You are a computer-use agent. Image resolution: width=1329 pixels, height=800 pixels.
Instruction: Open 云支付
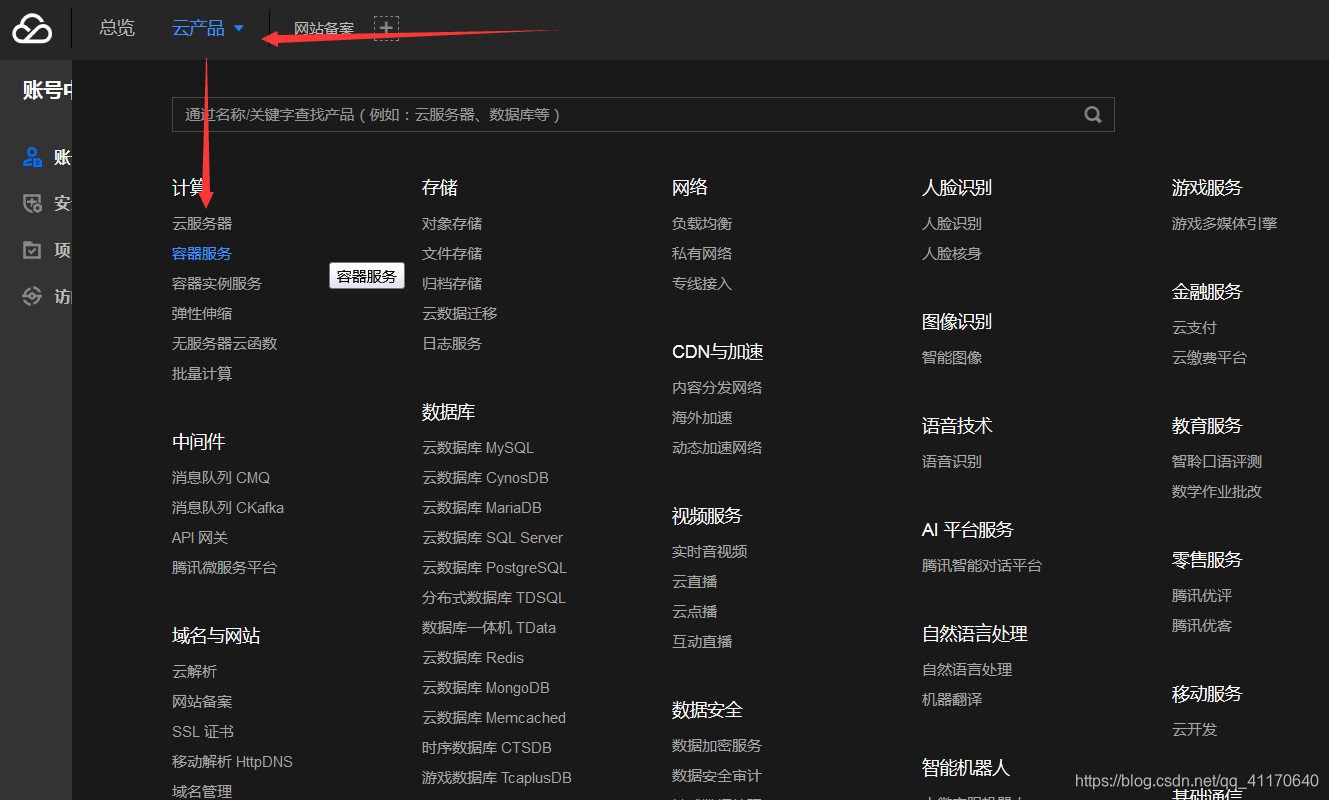pos(1194,328)
